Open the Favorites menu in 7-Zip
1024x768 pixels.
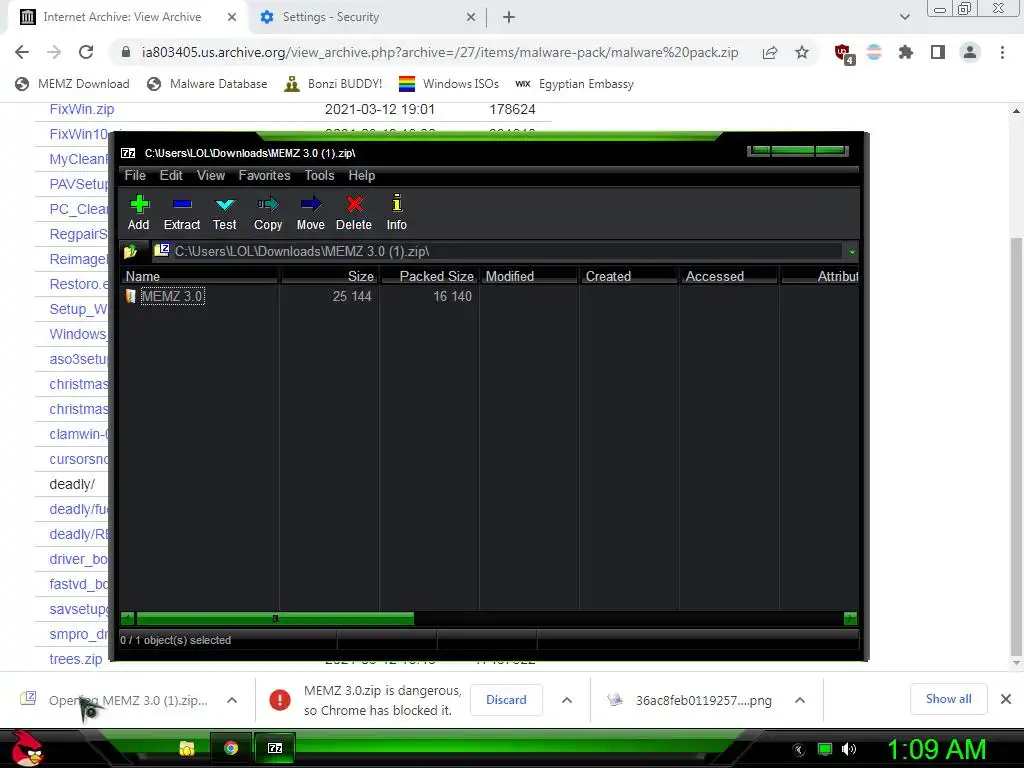[x=264, y=176]
